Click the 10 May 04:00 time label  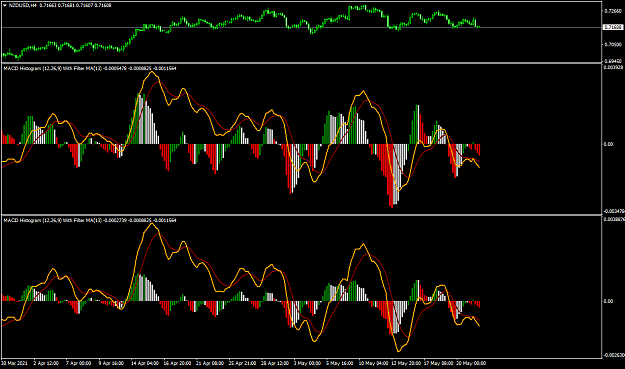tap(373, 363)
